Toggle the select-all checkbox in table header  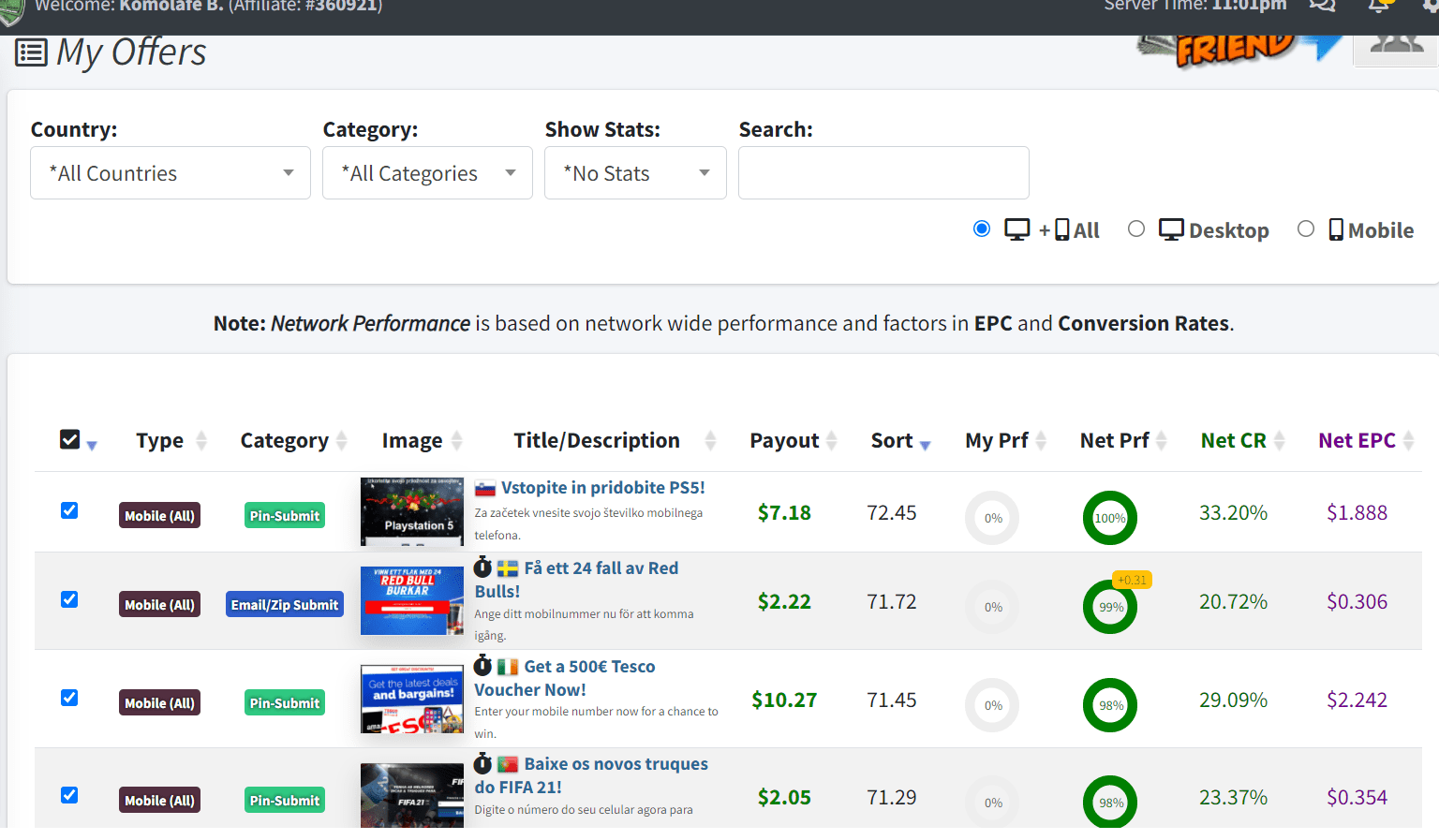70,439
